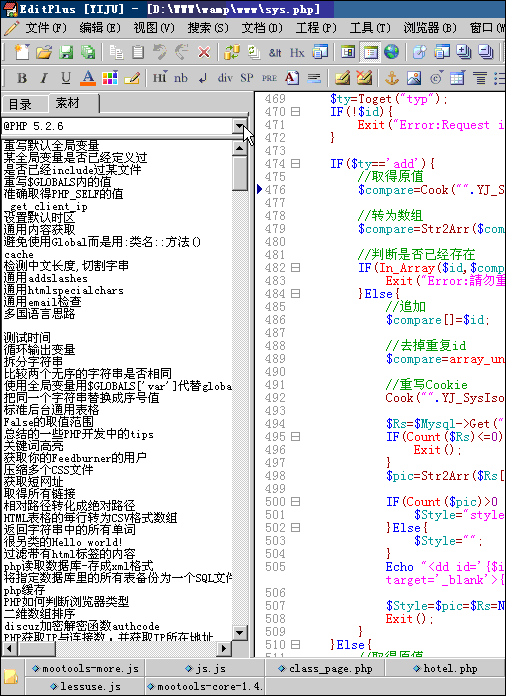Viewport: 506px width, 696px height.
Task: Apply Bold HTML formatting
Action: 22,79
